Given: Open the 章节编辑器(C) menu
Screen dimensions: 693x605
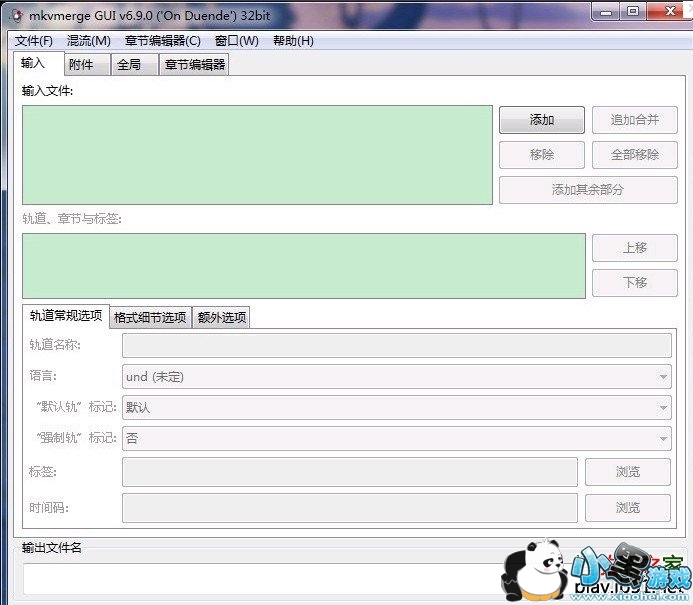Looking at the screenshot, I should point(163,41).
